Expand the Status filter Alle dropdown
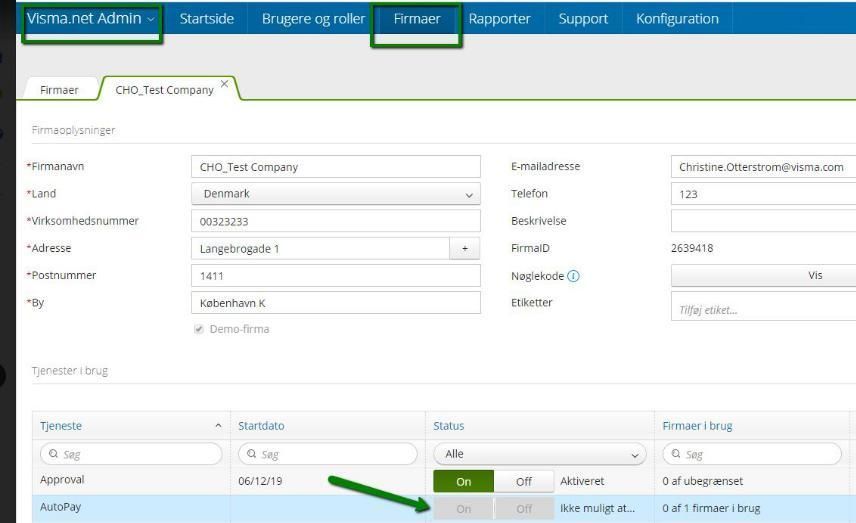The width and height of the screenshot is (856, 523). pyautogui.click(x=540, y=454)
